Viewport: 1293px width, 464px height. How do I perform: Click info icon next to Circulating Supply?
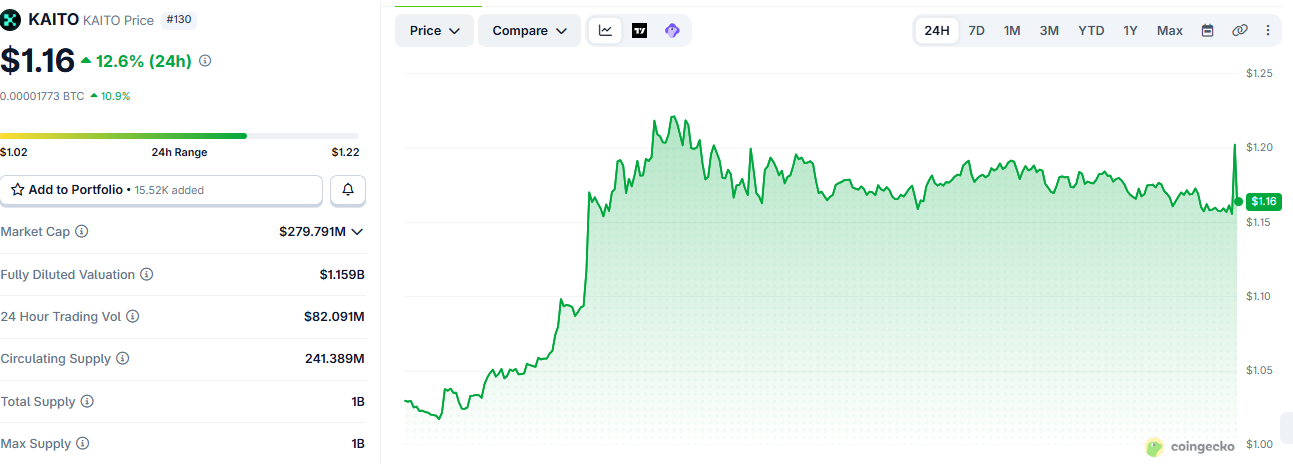(123, 358)
